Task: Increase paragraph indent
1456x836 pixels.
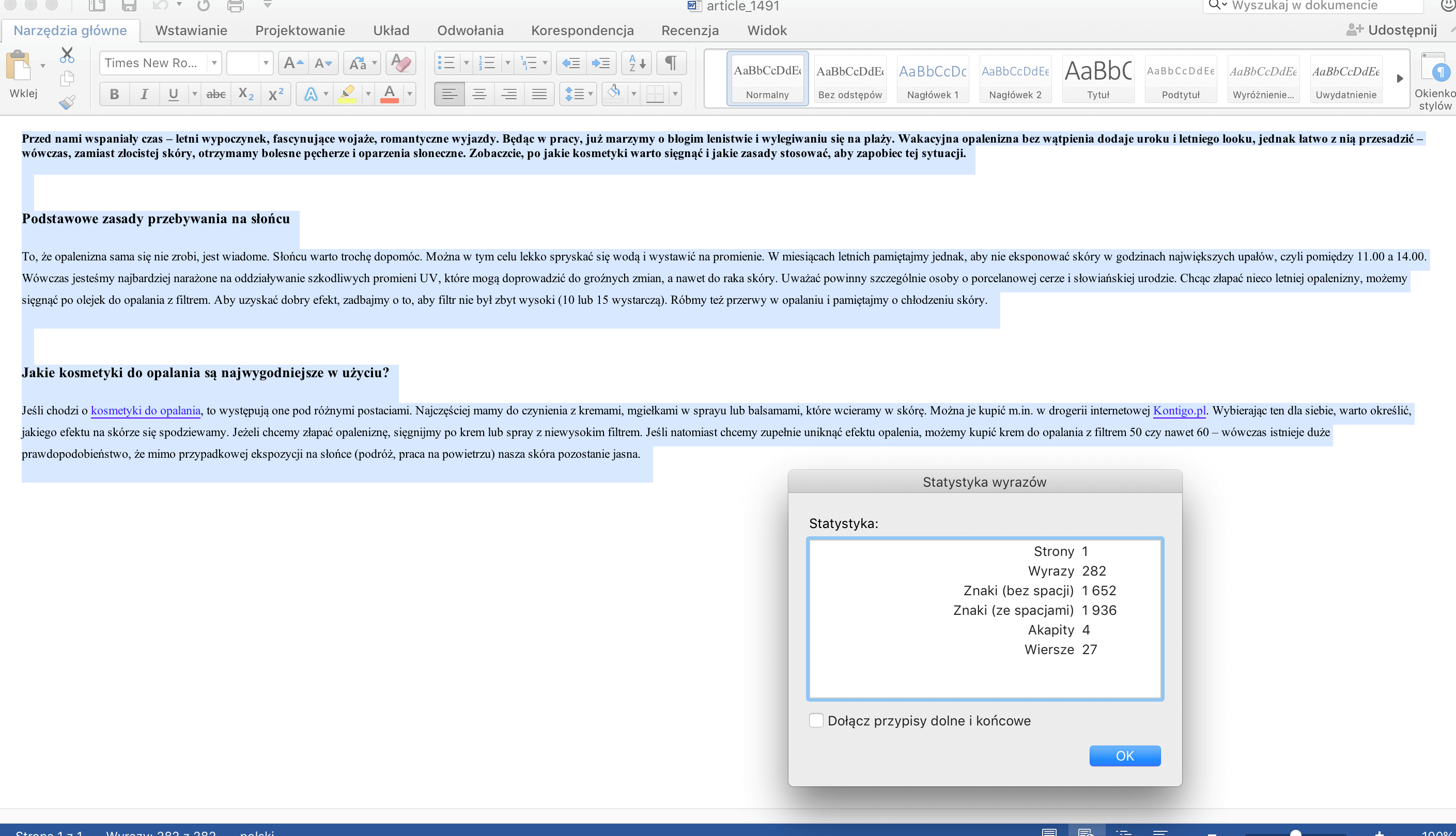Action: pos(601,63)
